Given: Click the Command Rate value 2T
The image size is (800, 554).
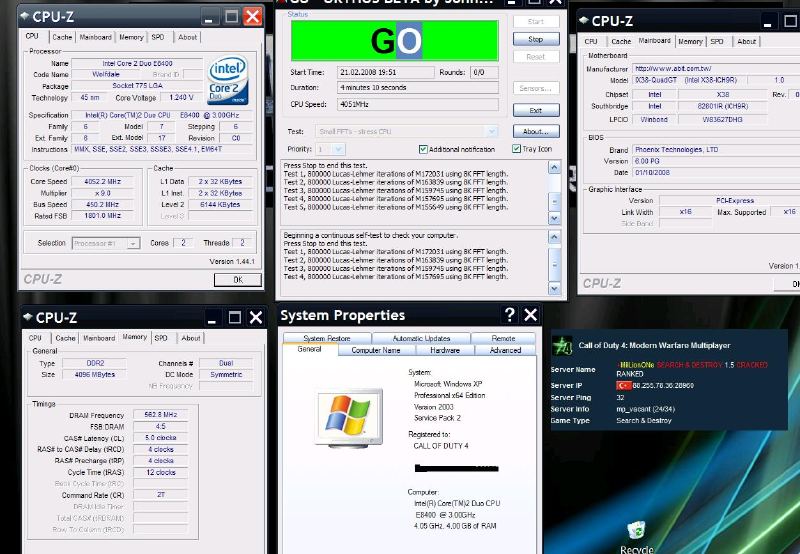Looking at the screenshot, I should tap(161, 494).
